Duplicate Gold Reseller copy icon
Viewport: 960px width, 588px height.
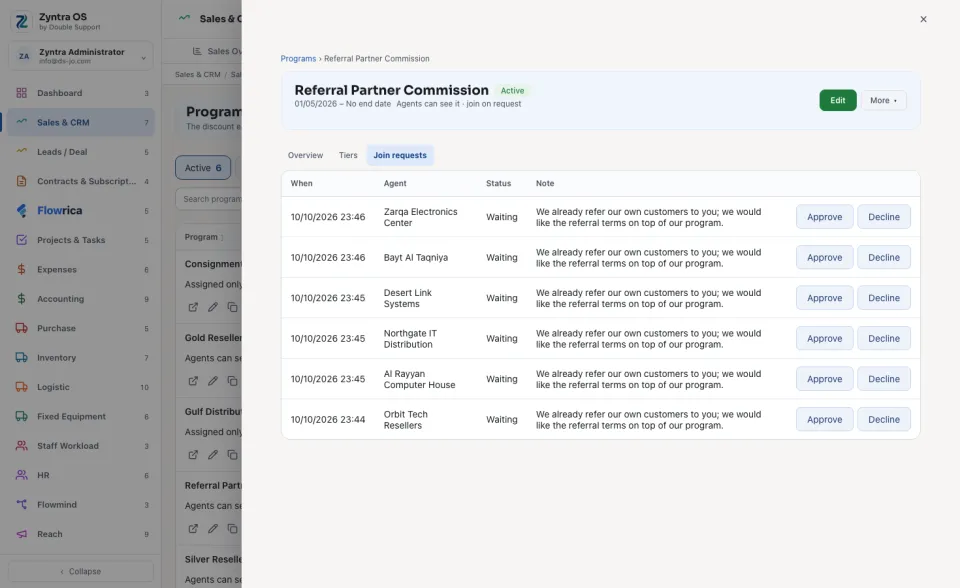coord(232,381)
